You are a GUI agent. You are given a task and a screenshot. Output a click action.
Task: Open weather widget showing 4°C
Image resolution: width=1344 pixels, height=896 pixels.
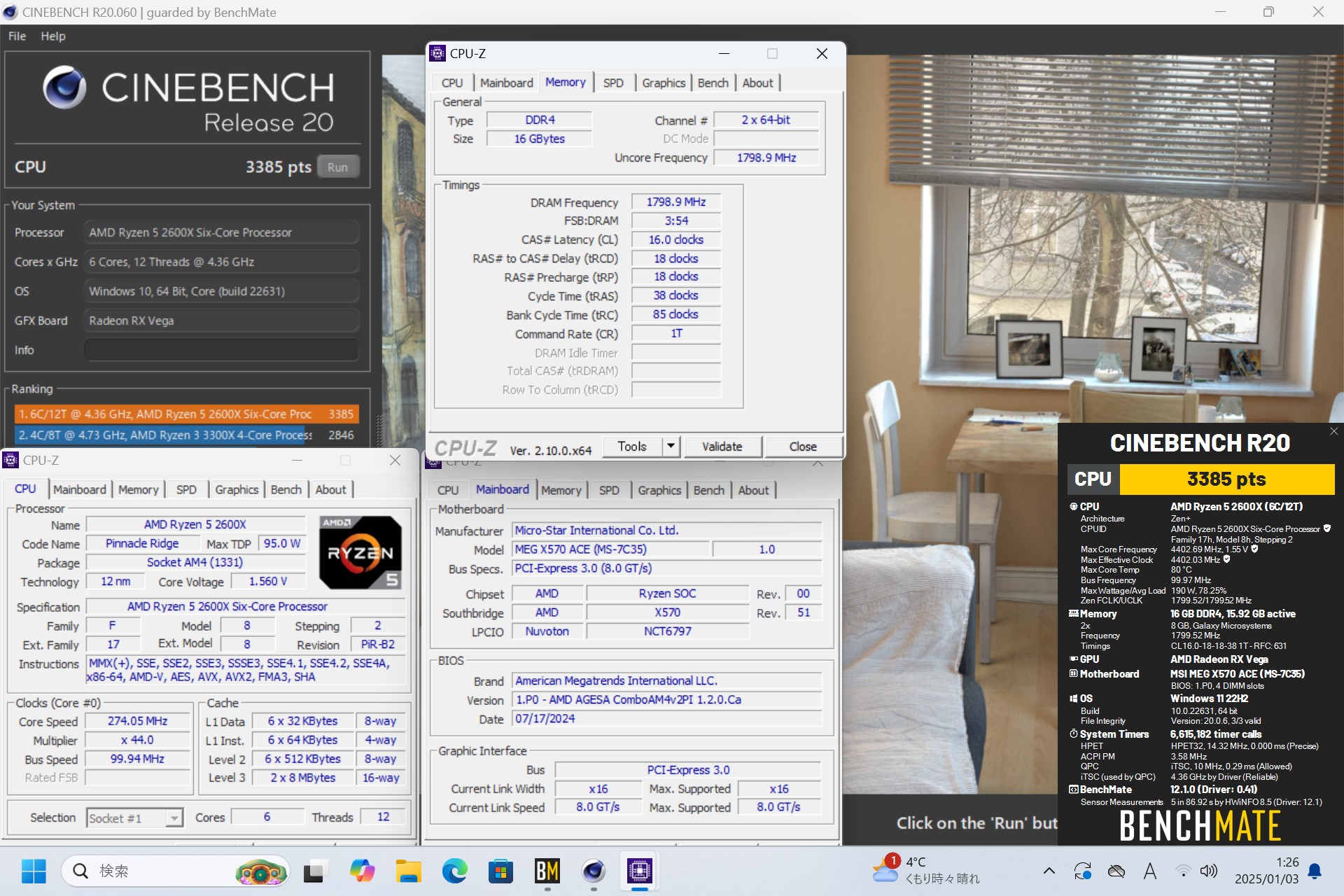(x=926, y=870)
